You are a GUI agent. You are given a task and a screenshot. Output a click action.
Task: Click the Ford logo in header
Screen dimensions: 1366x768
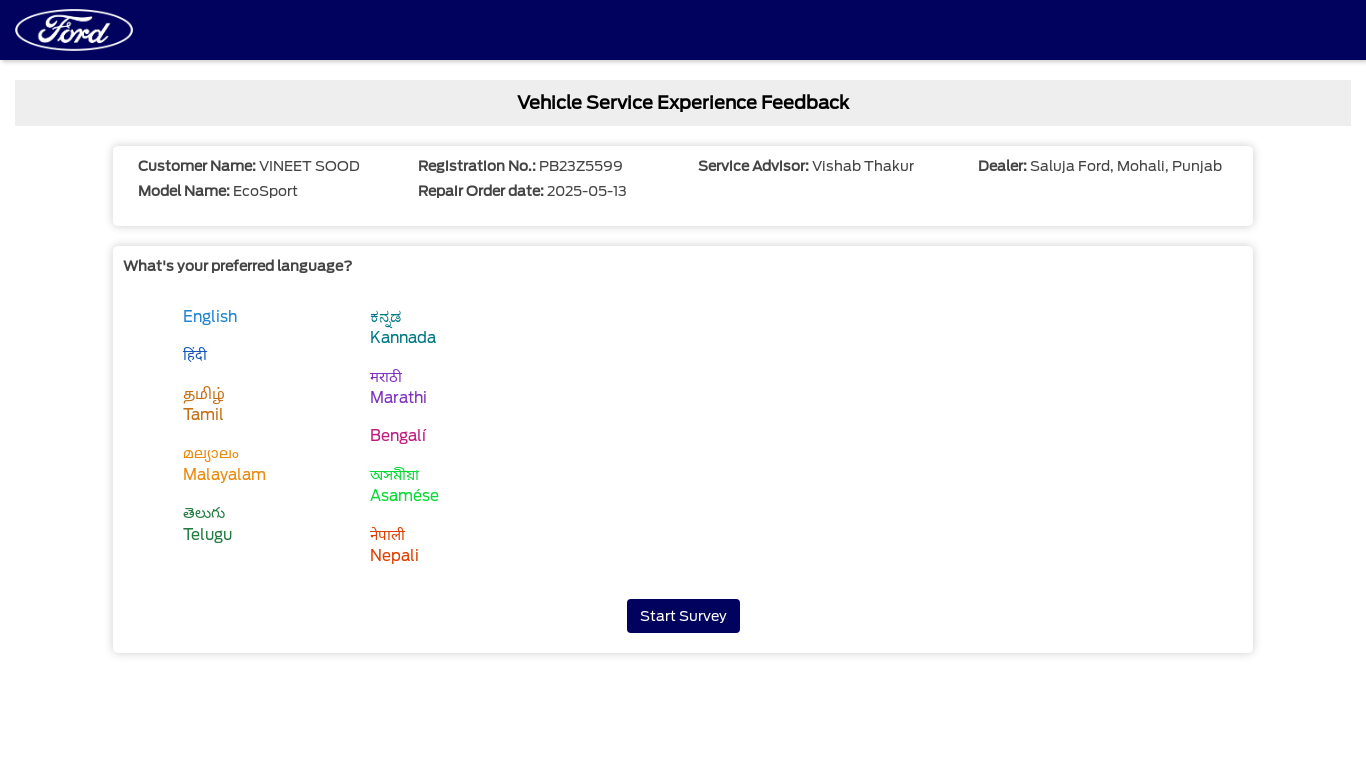click(x=74, y=30)
